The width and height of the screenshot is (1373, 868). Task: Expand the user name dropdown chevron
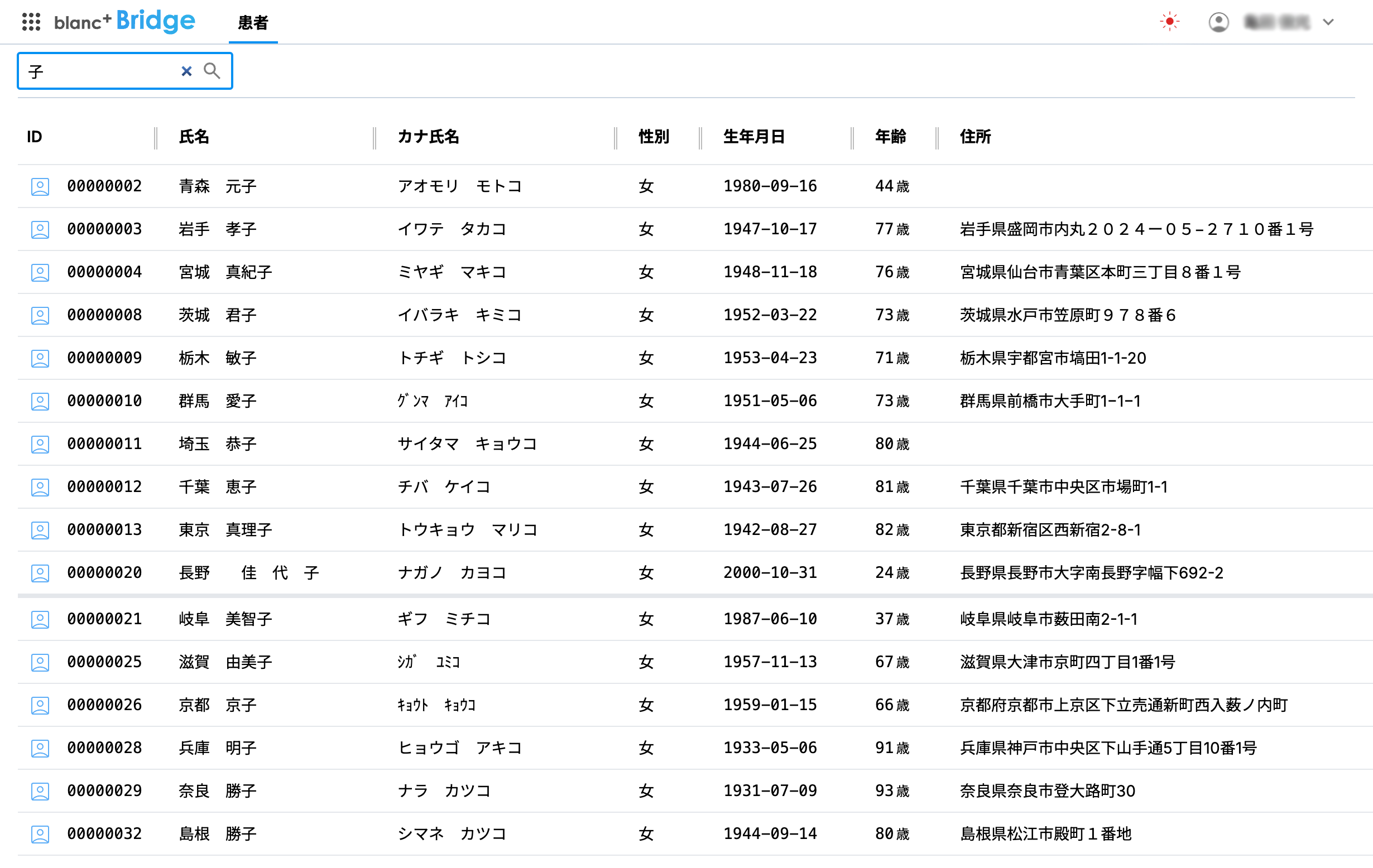[1329, 22]
